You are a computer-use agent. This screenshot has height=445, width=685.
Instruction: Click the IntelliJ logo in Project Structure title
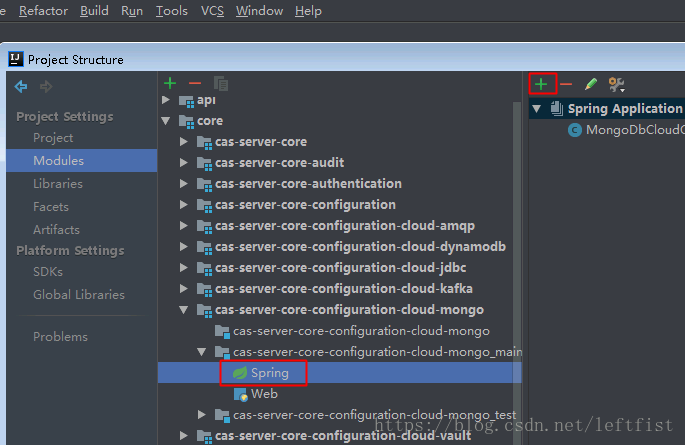[x=16, y=59]
